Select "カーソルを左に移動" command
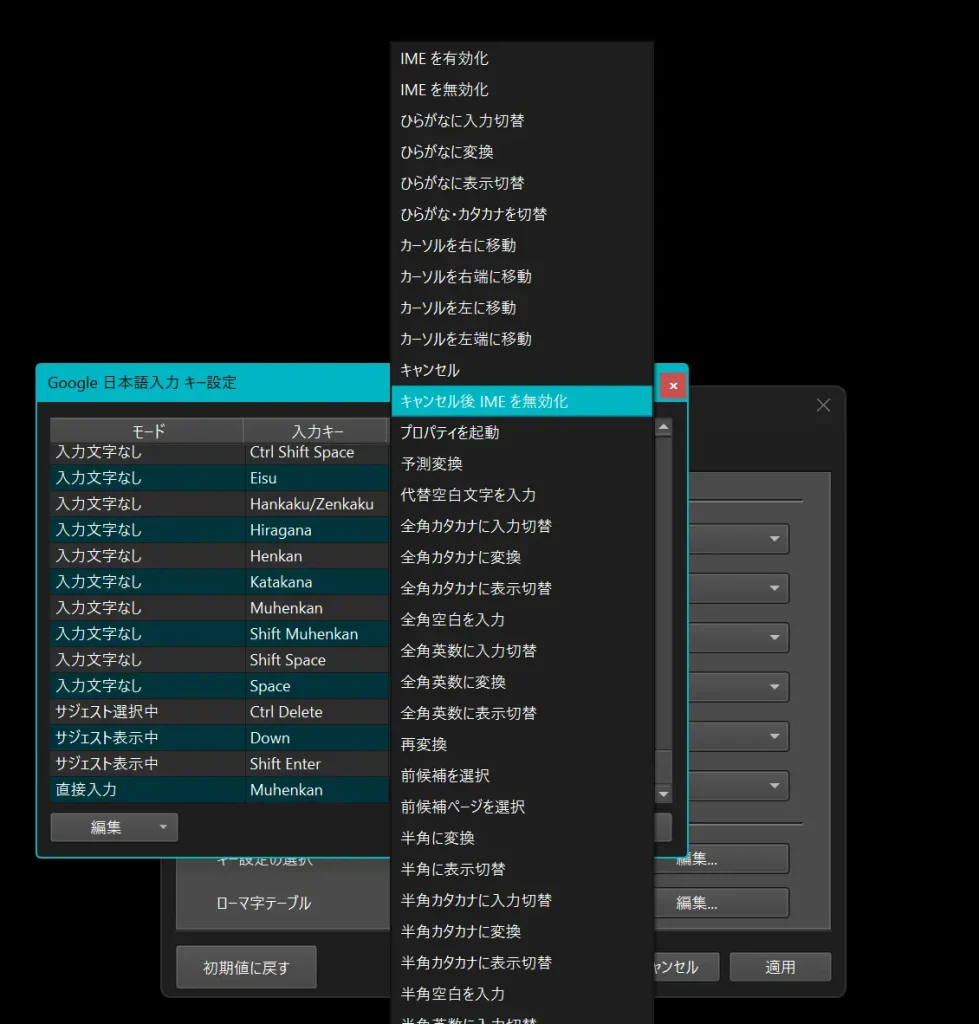The height and width of the screenshot is (1024, 979). coord(522,308)
